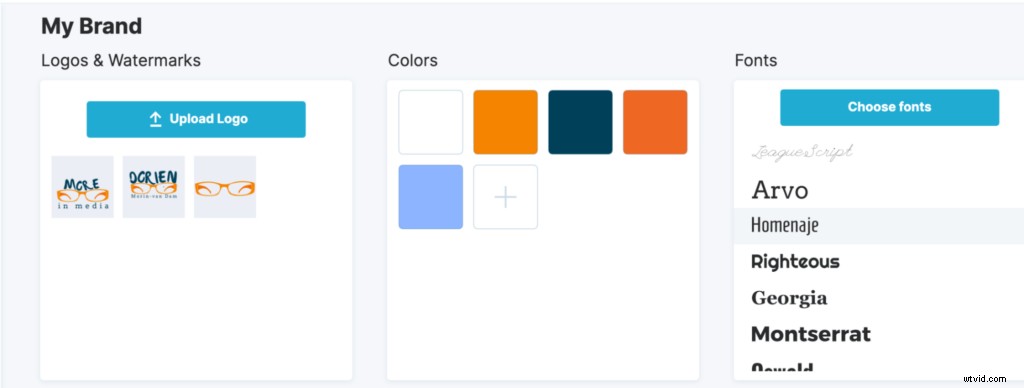Image resolution: width=1024 pixels, height=388 pixels.
Task: Pick the dark navy blue color swatch
Action: coord(581,122)
